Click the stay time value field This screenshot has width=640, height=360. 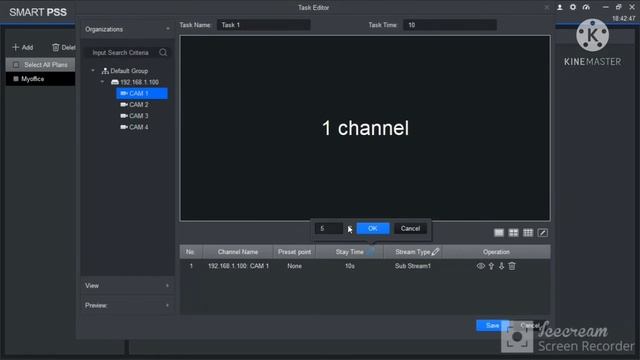click(329, 229)
